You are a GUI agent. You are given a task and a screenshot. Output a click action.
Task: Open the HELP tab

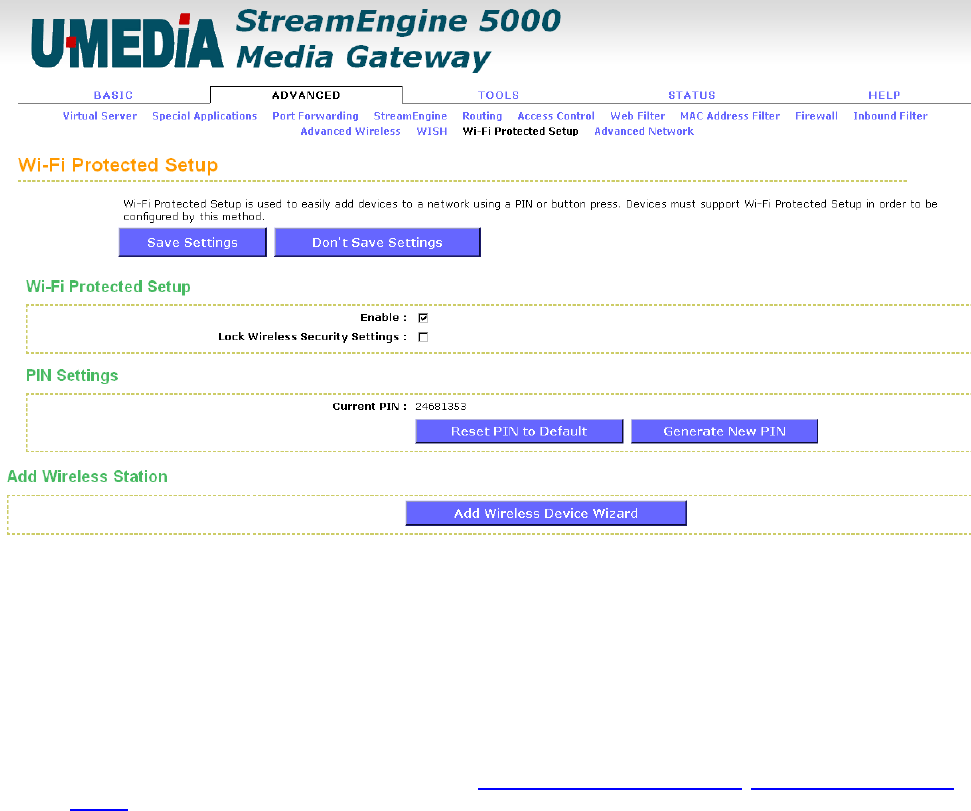[x=884, y=95]
